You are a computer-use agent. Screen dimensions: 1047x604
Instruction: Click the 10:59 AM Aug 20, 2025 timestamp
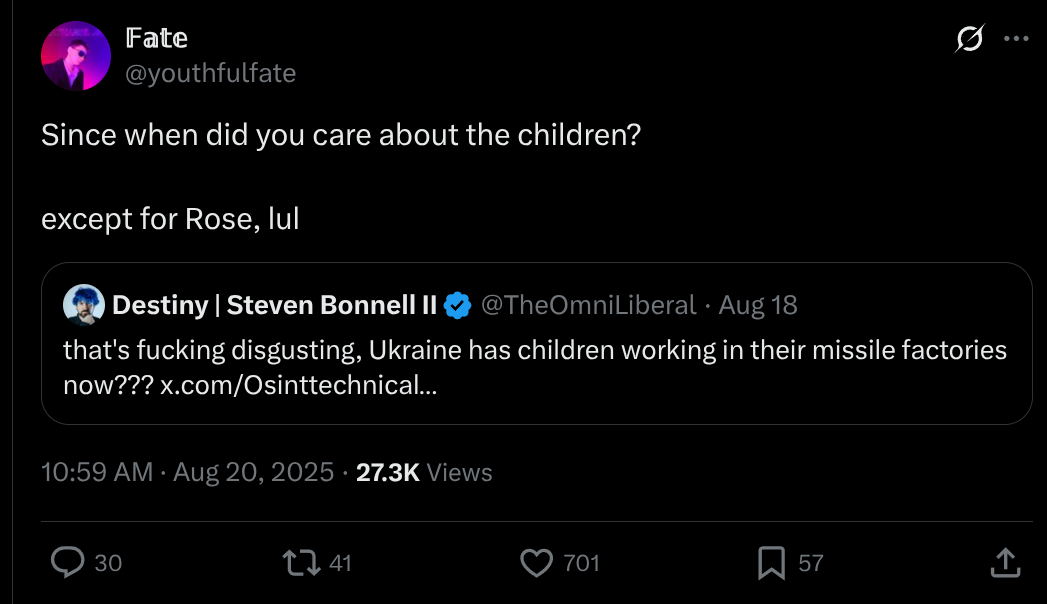tap(188, 473)
